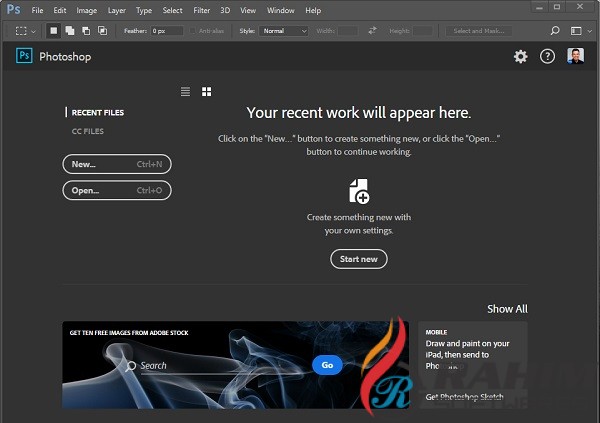Open the search magnifier icon in options bar

(556, 31)
